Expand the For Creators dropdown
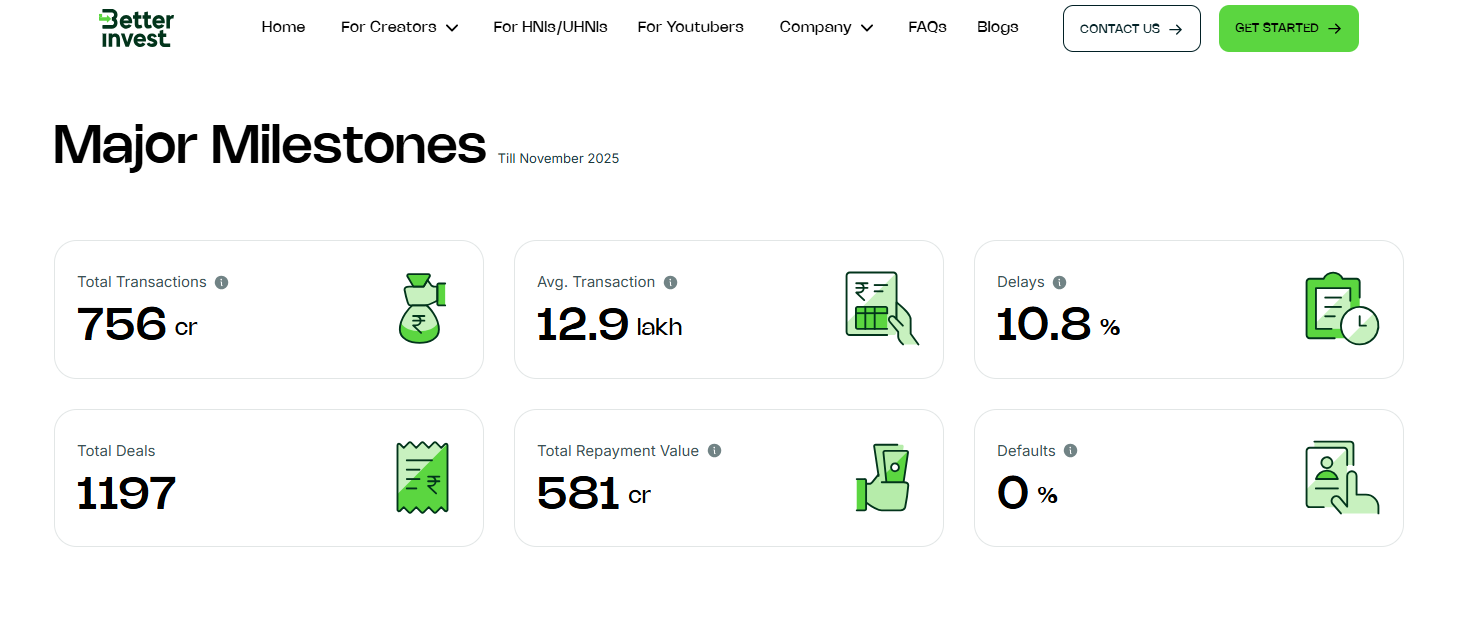1458x620 pixels. tap(399, 27)
